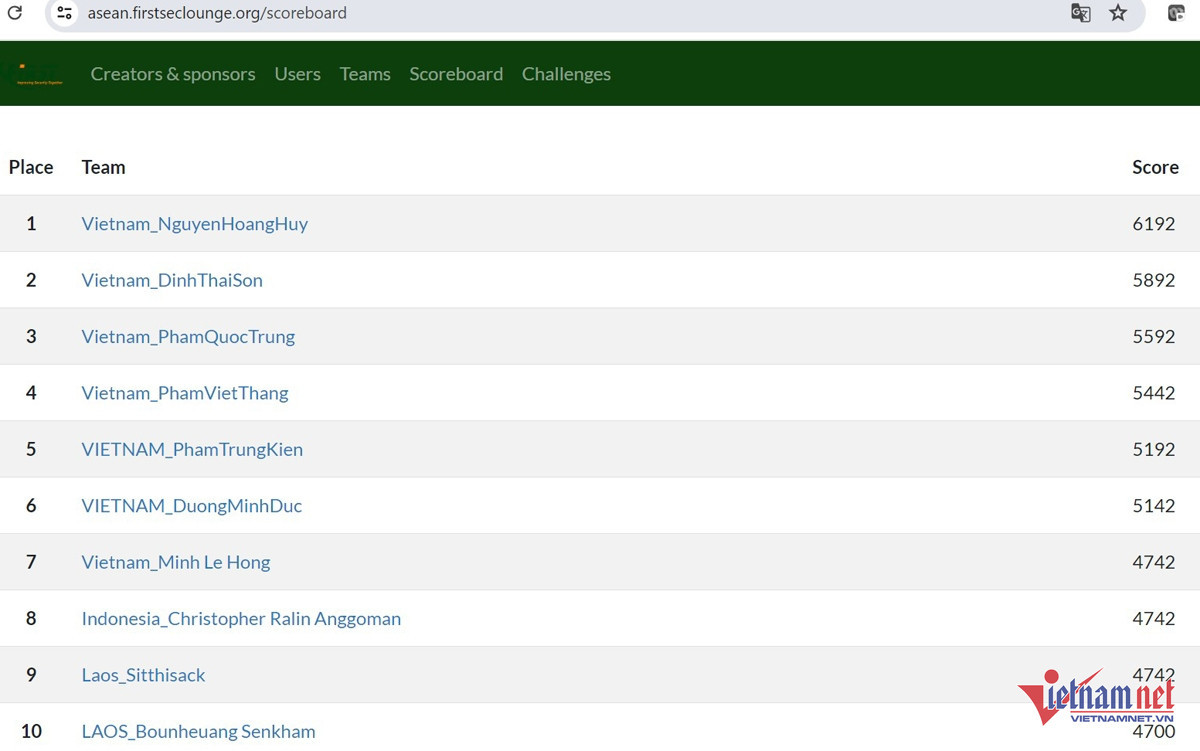Open team Vietnam_NguyenHoangHuy

pyautogui.click(x=194, y=224)
